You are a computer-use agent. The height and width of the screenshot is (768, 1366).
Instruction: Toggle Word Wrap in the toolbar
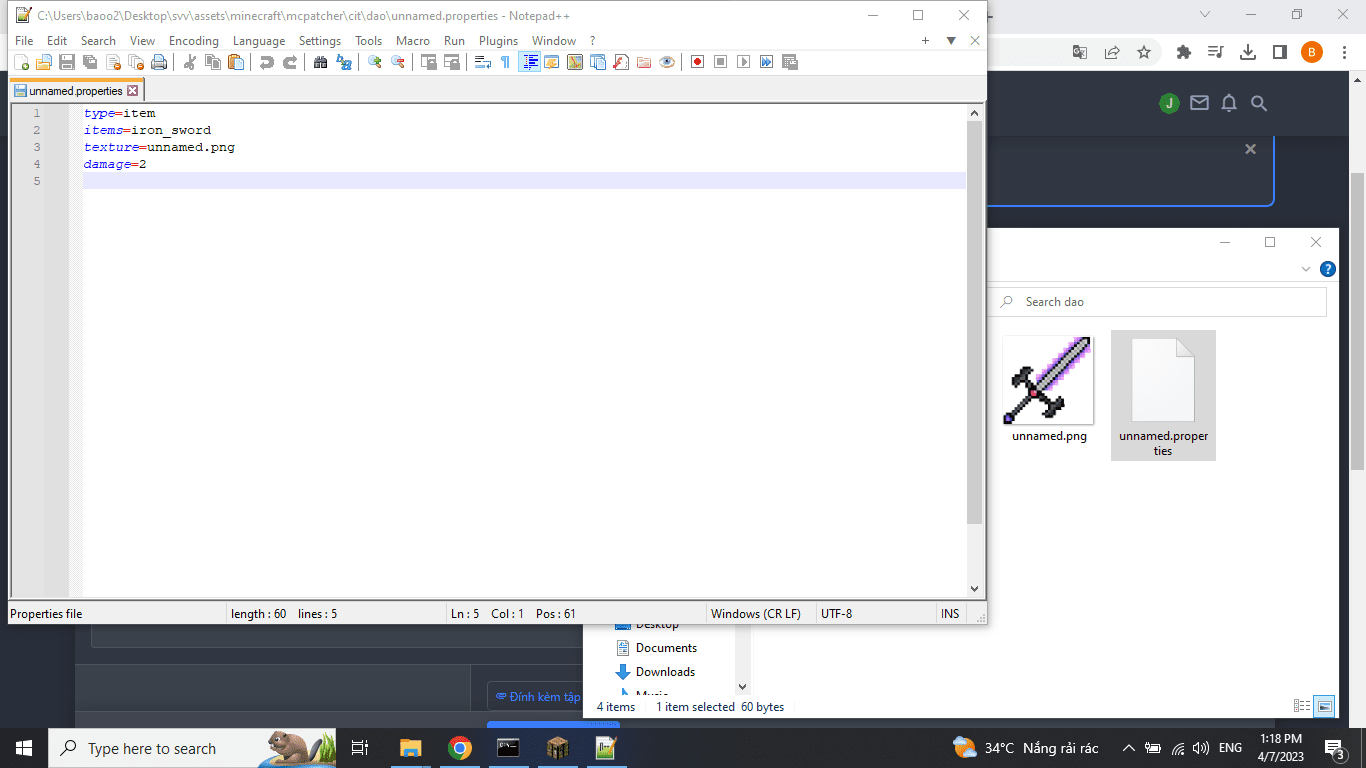483,62
